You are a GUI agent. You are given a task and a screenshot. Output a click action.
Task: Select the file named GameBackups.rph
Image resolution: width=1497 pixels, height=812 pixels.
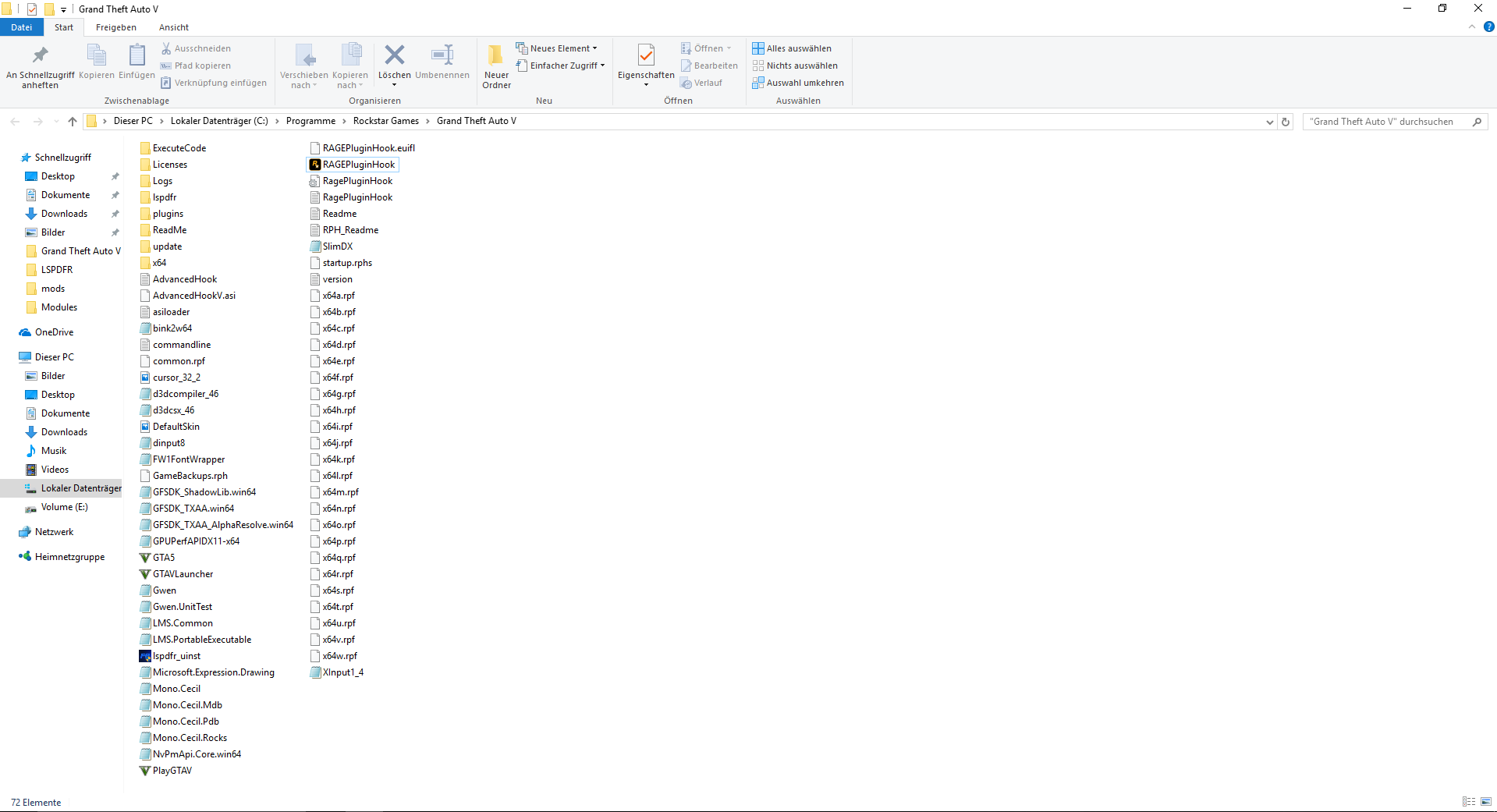click(x=183, y=476)
